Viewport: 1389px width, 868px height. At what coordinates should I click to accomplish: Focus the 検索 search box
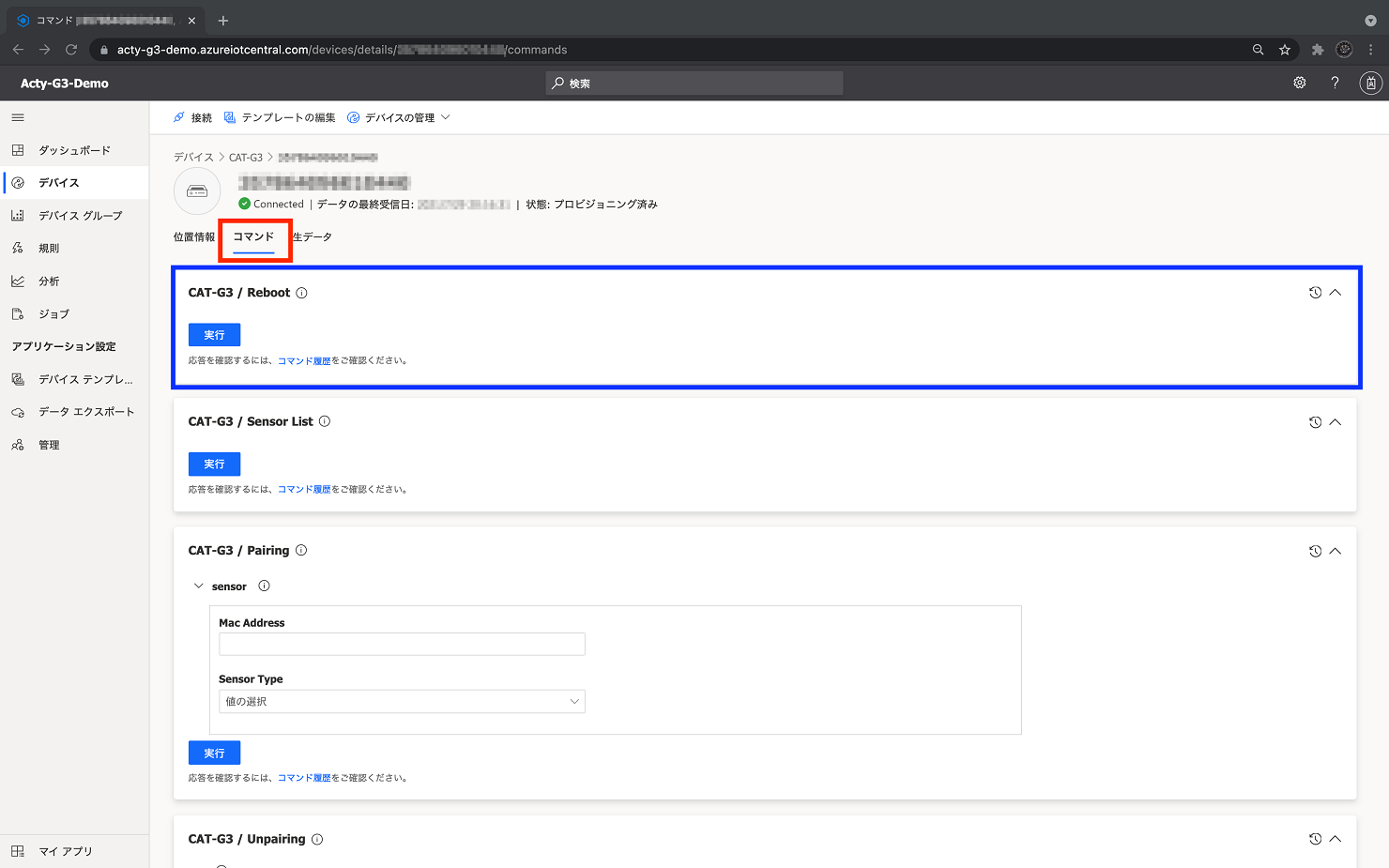694,84
